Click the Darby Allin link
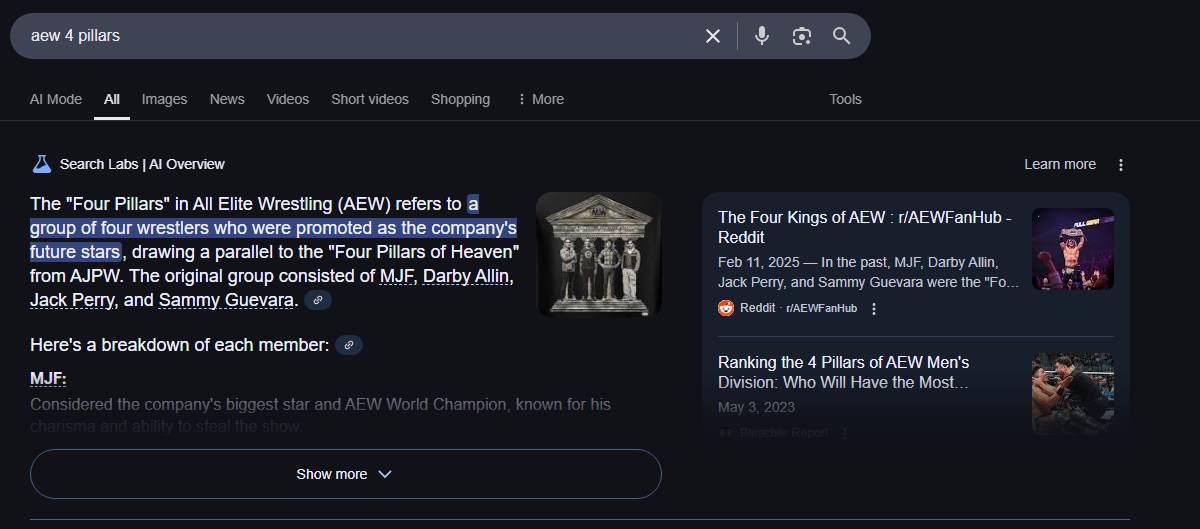This screenshot has height=529, width=1200. coord(468,276)
